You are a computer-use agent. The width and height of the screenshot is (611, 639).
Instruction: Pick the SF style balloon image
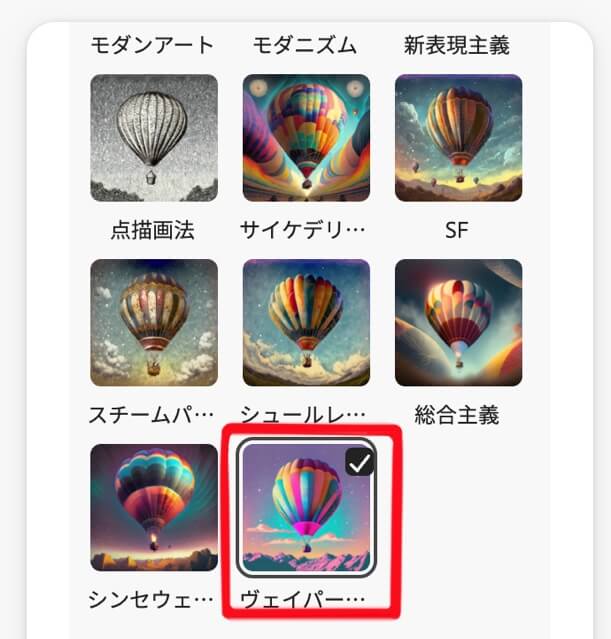pyautogui.click(x=459, y=138)
